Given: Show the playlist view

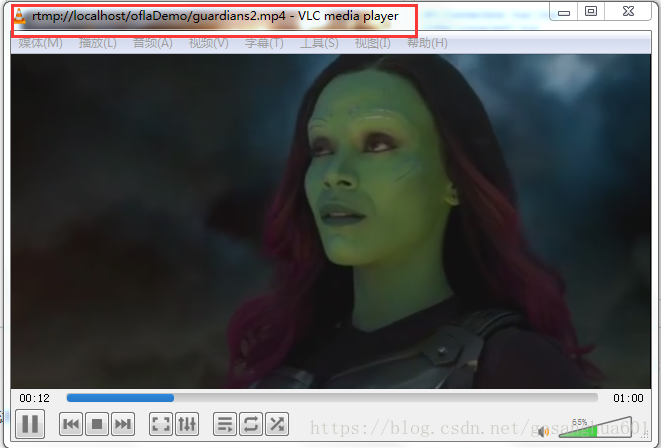Looking at the screenshot, I should pyautogui.click(x=225, y=424).
